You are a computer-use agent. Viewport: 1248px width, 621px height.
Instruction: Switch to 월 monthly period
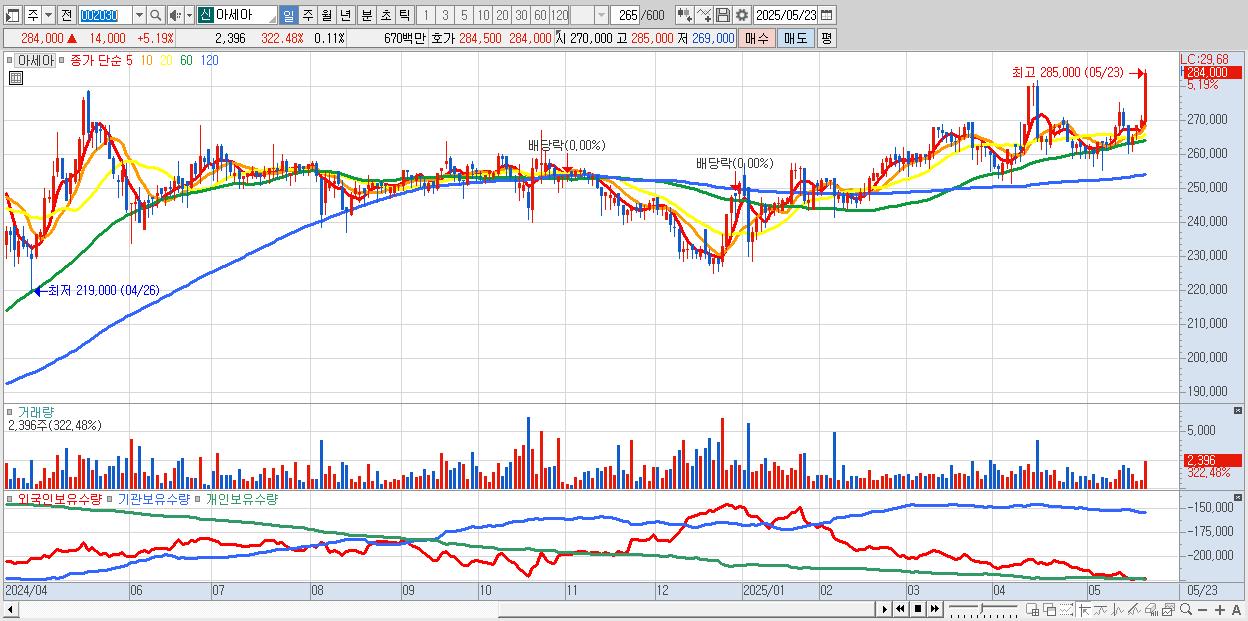(326, 15)
